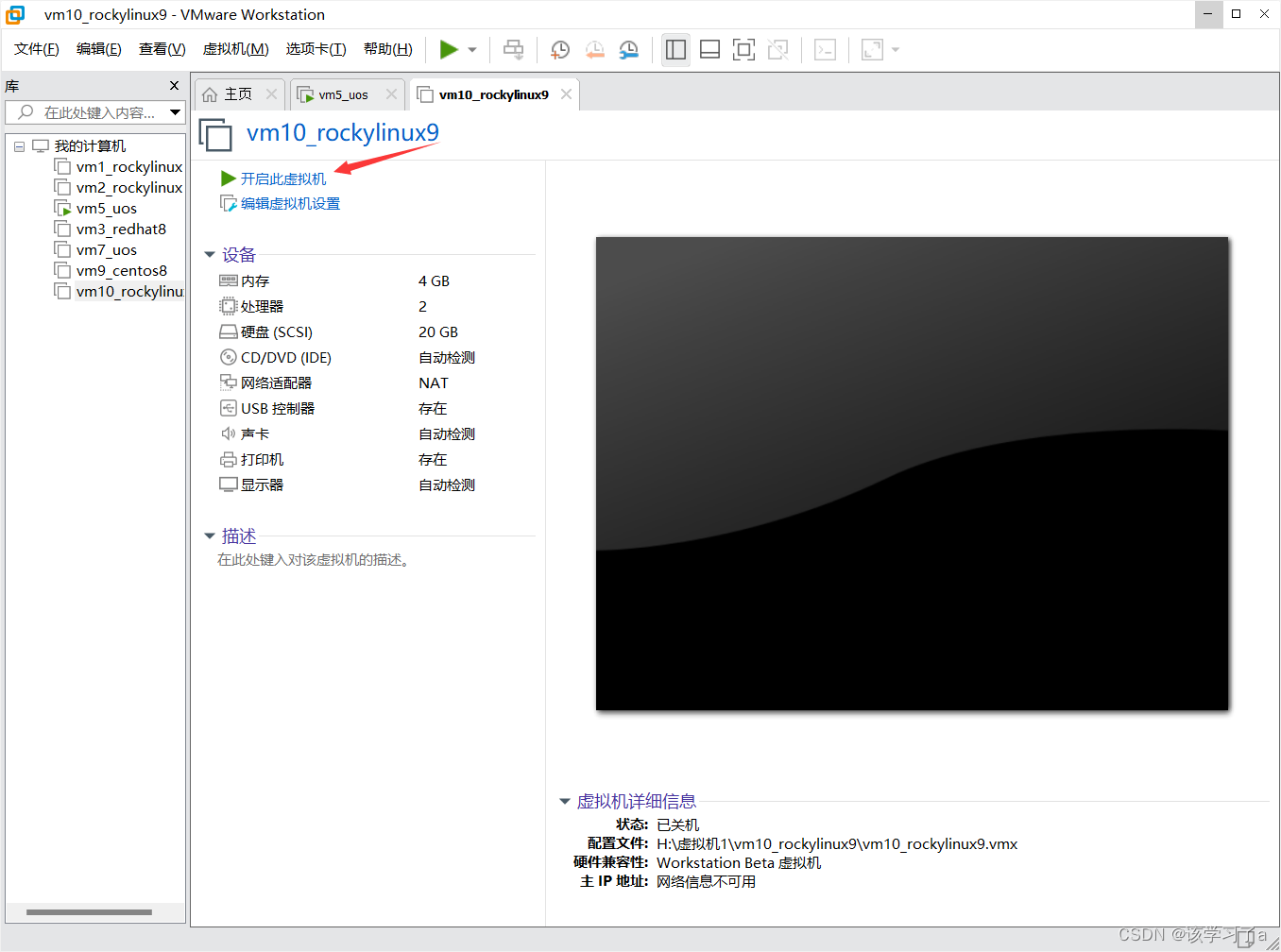Close the vm10_rockylinux9 tab
The height and width of the screenshot is (952, 1281).
click(x=566, y=94)
